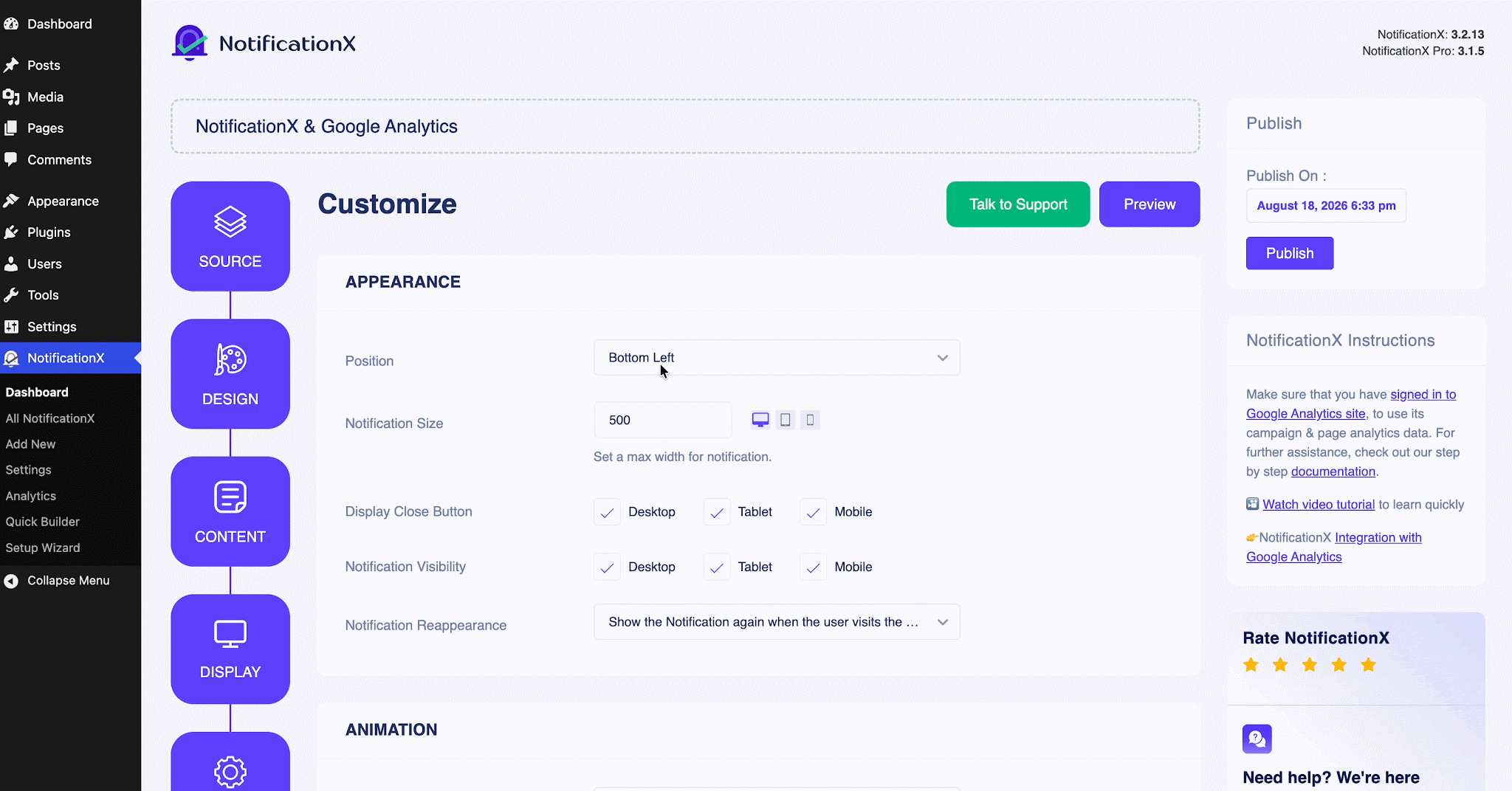Click the Posts pin icon
Viewport: 1512px width, 791px height.
(x=11, y=65)
